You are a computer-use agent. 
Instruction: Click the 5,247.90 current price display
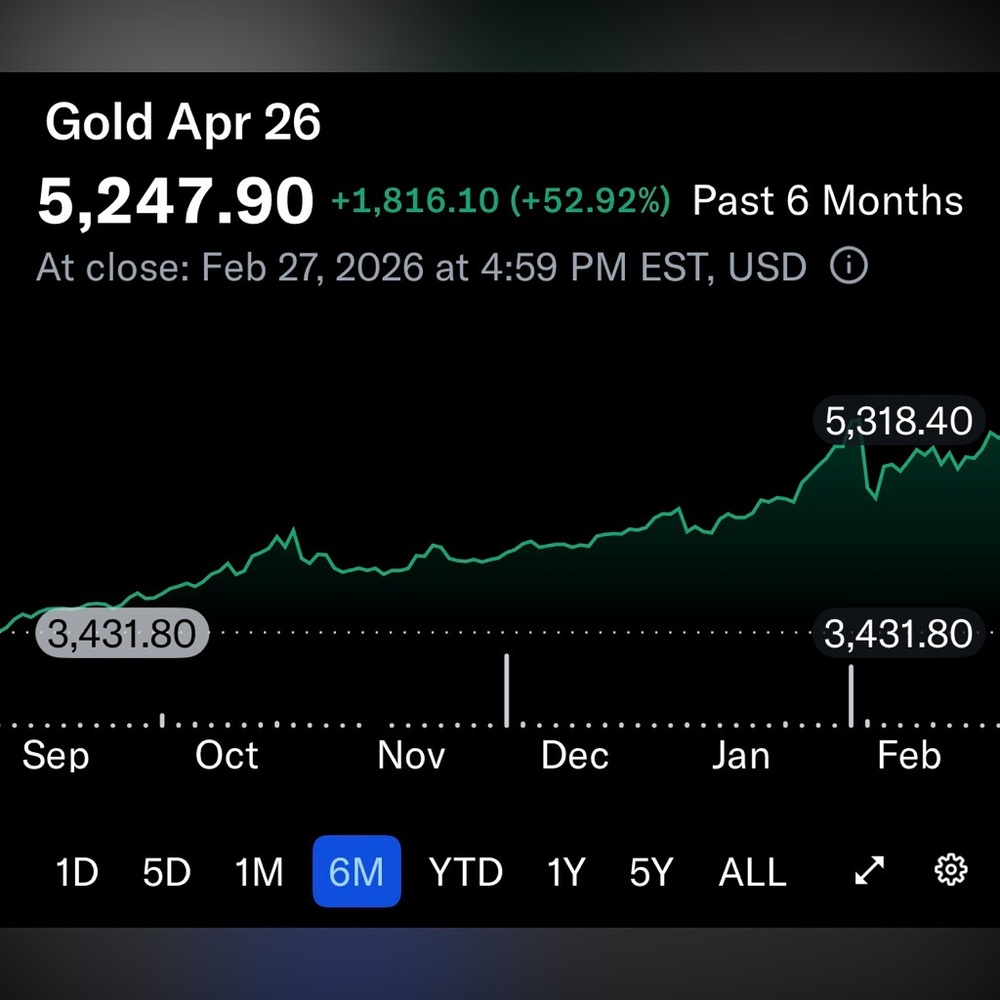click(x=175, y=197)
